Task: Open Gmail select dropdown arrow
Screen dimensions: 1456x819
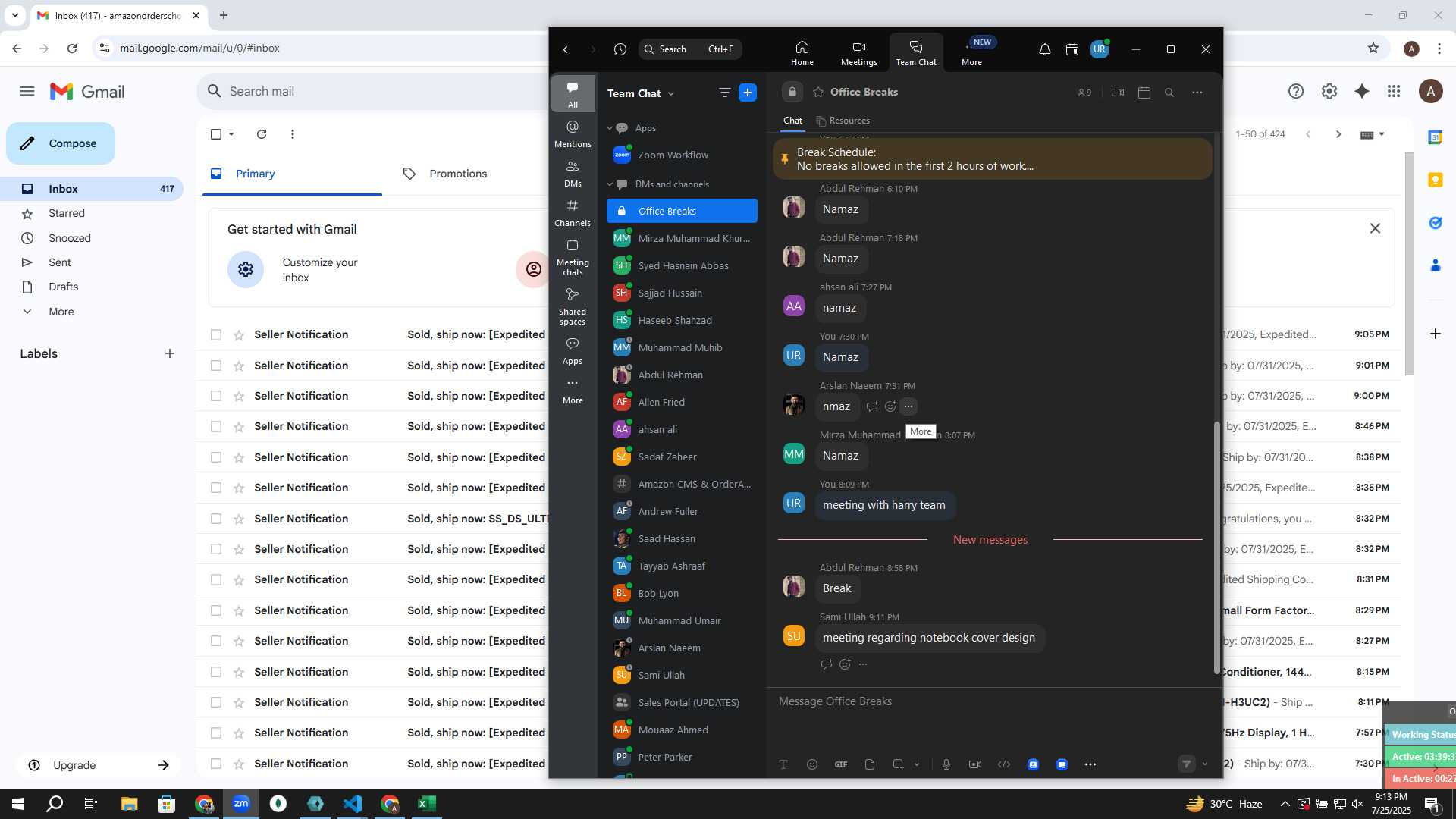Action: coord(231,134)
